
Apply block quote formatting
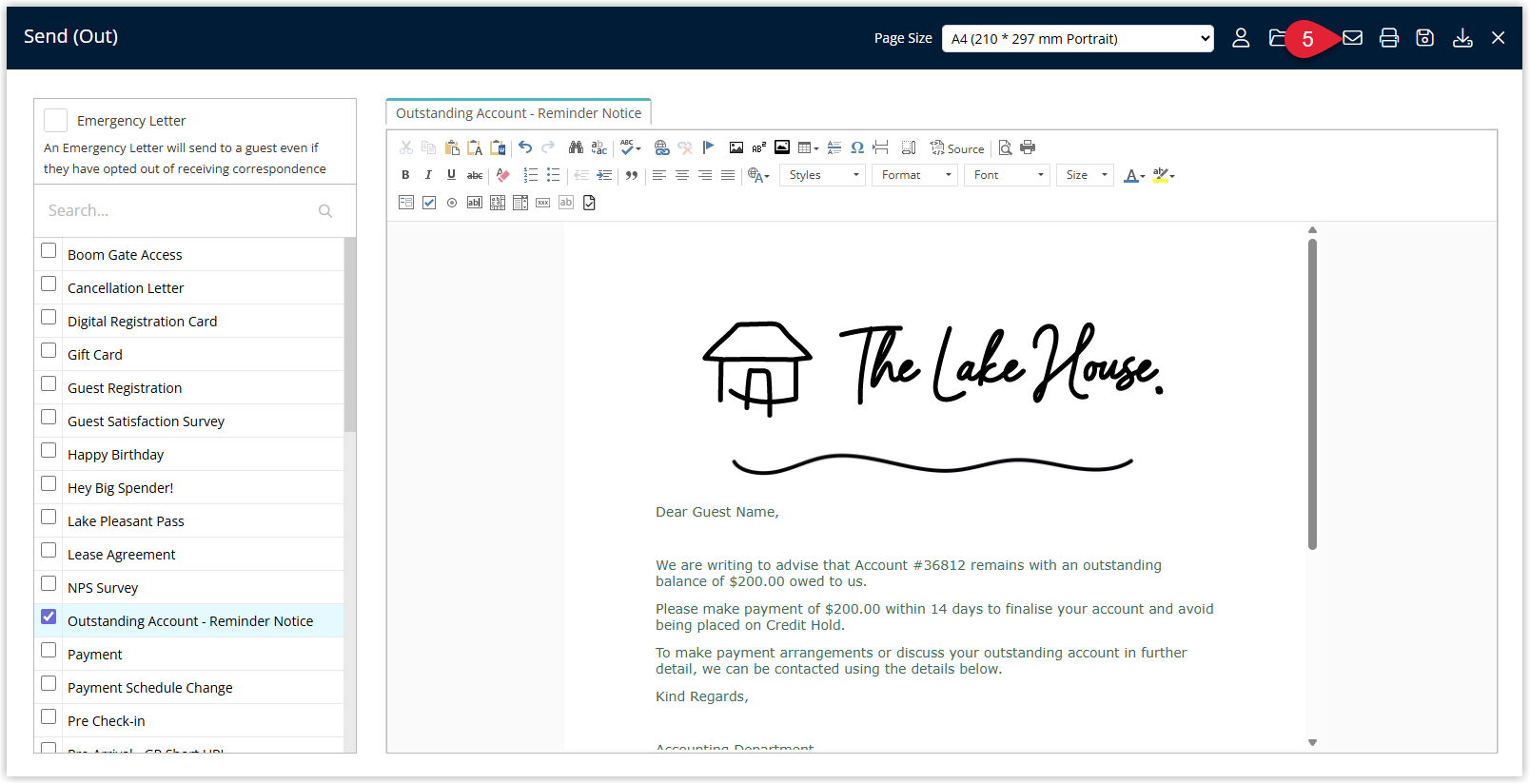[x=632, y=175]
